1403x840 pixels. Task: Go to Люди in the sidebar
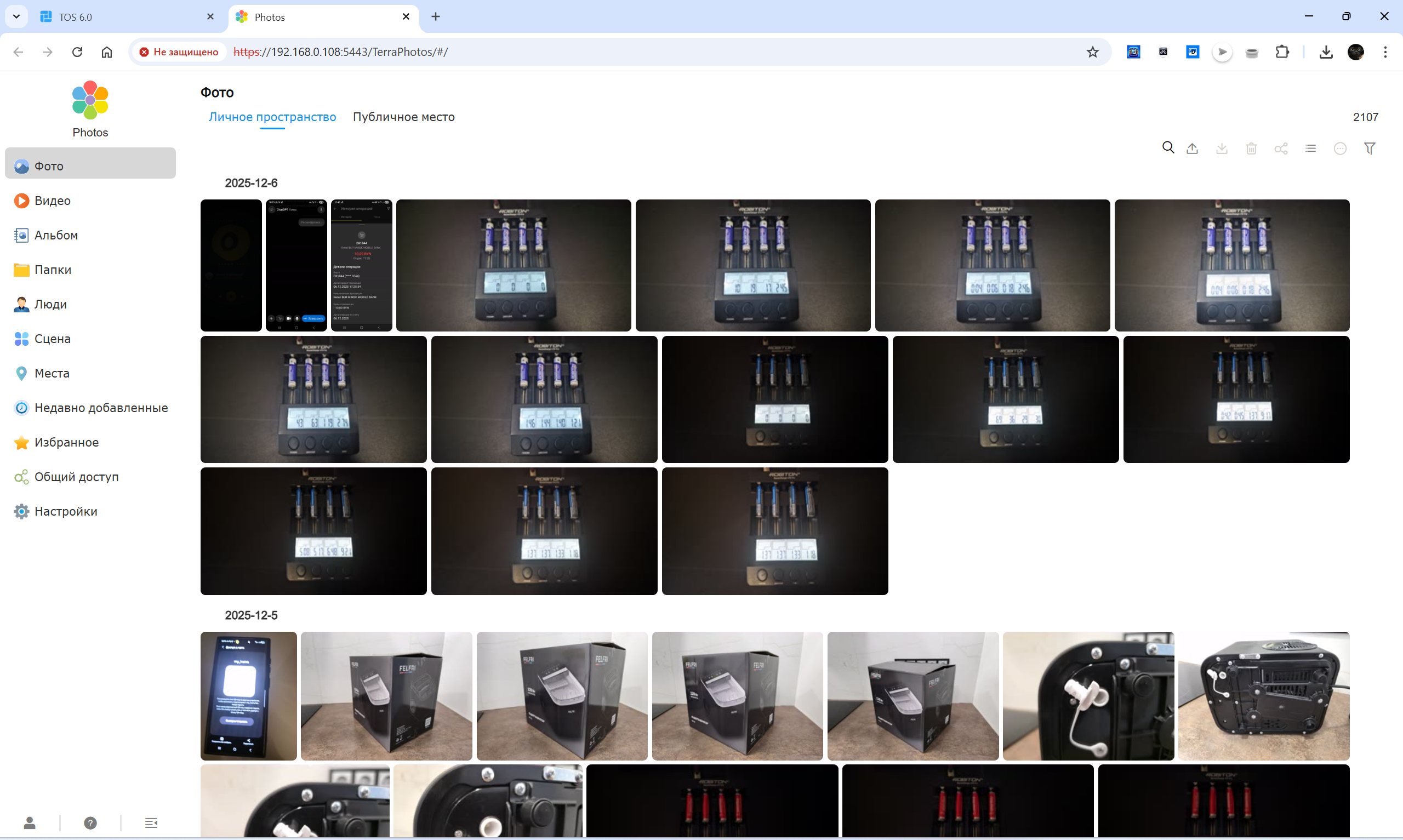tap(50, 304)
